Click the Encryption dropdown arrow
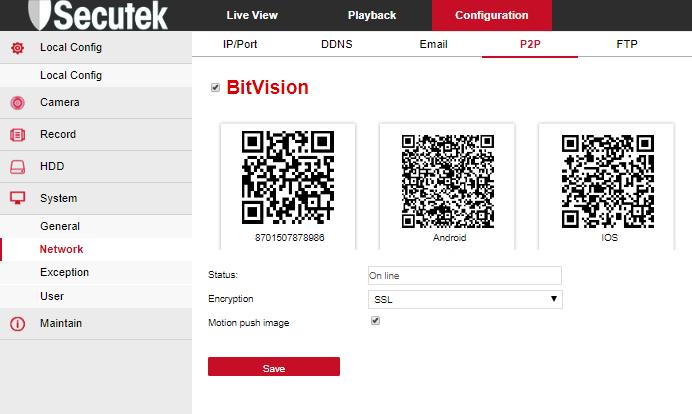Viewport: 692px width, 414px height. click(553, 299)
